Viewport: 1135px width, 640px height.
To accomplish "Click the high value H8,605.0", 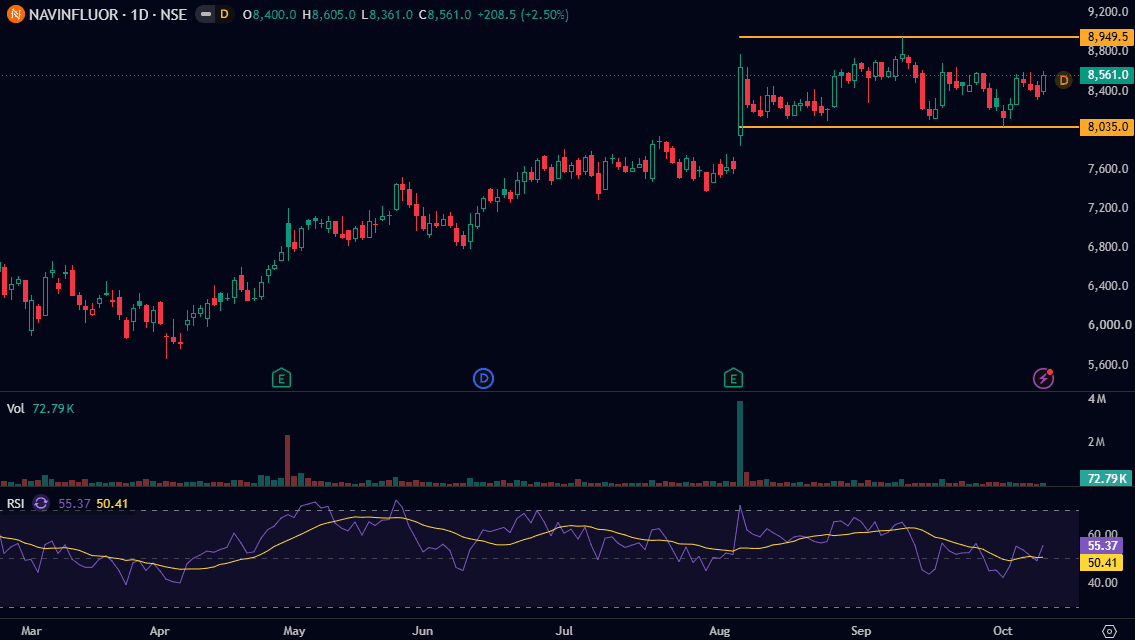I will coord(329,14).
